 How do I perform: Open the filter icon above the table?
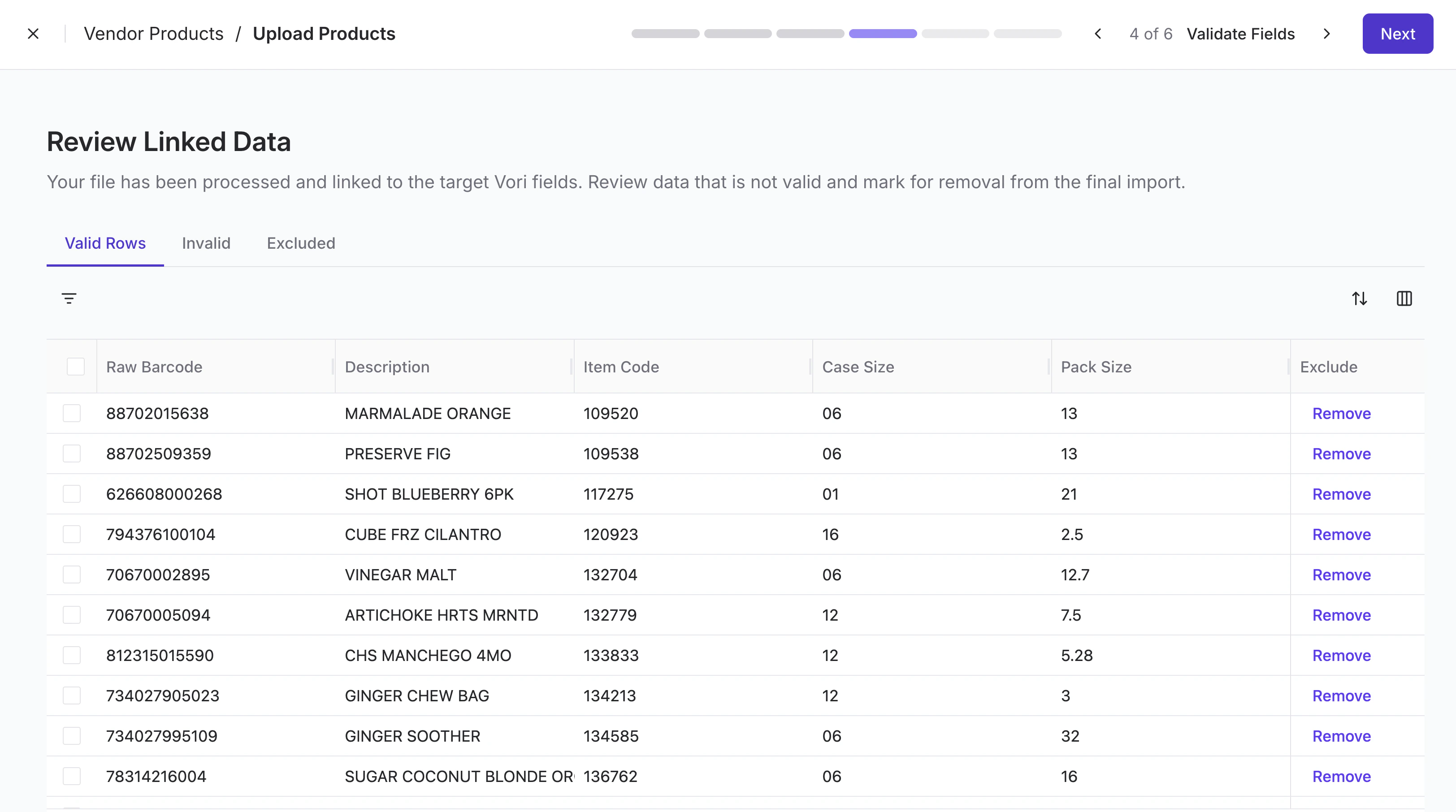pos(69,298)
